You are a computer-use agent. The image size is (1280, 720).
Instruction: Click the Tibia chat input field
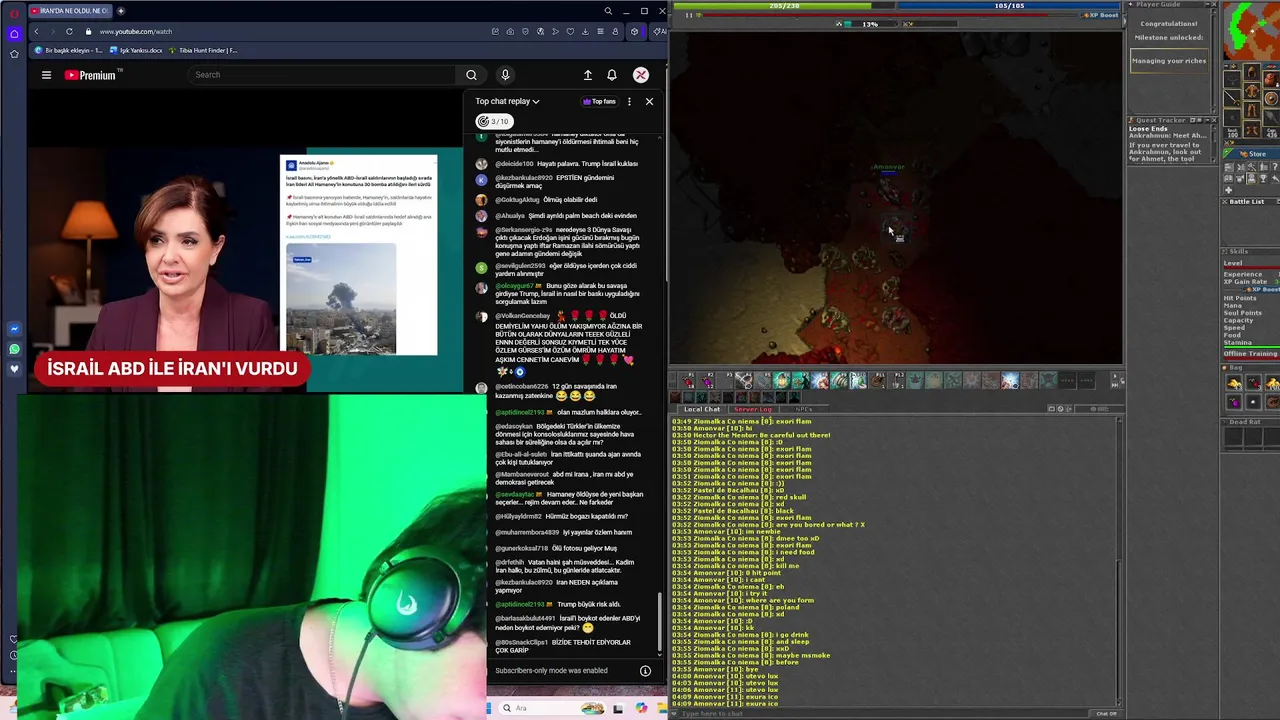click(x=880, y=713)
